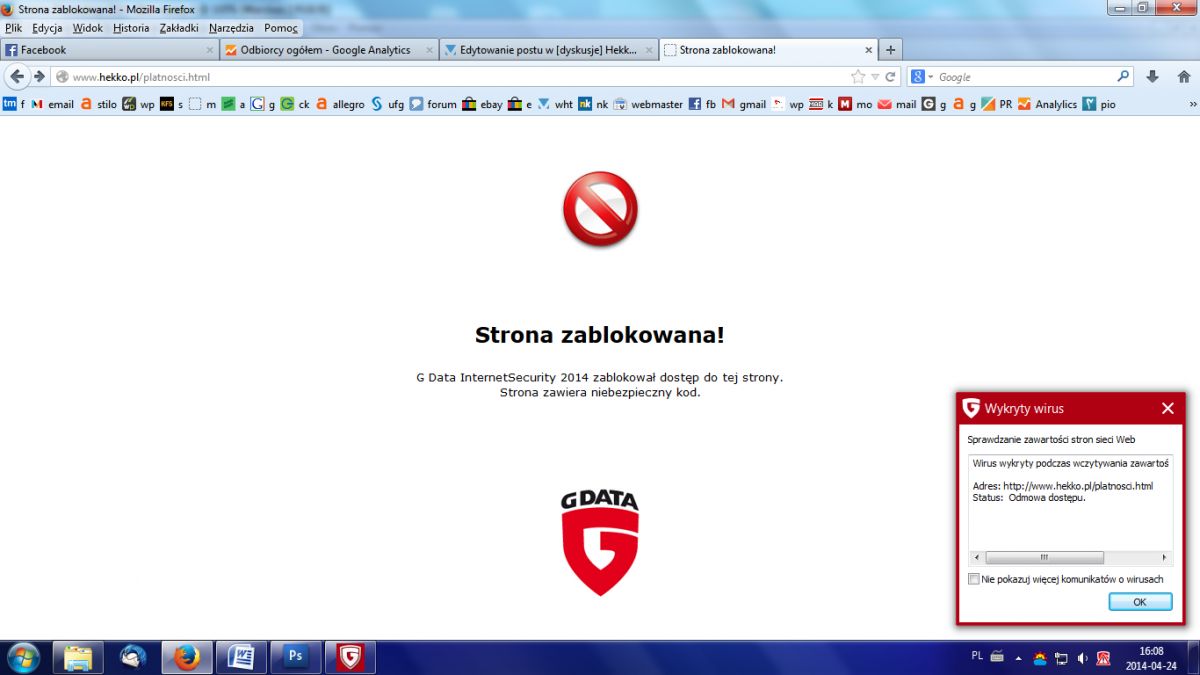Click the G Data warning tray icon
This screenshot has width=1200, height=675.
[x=1104, y=658]
